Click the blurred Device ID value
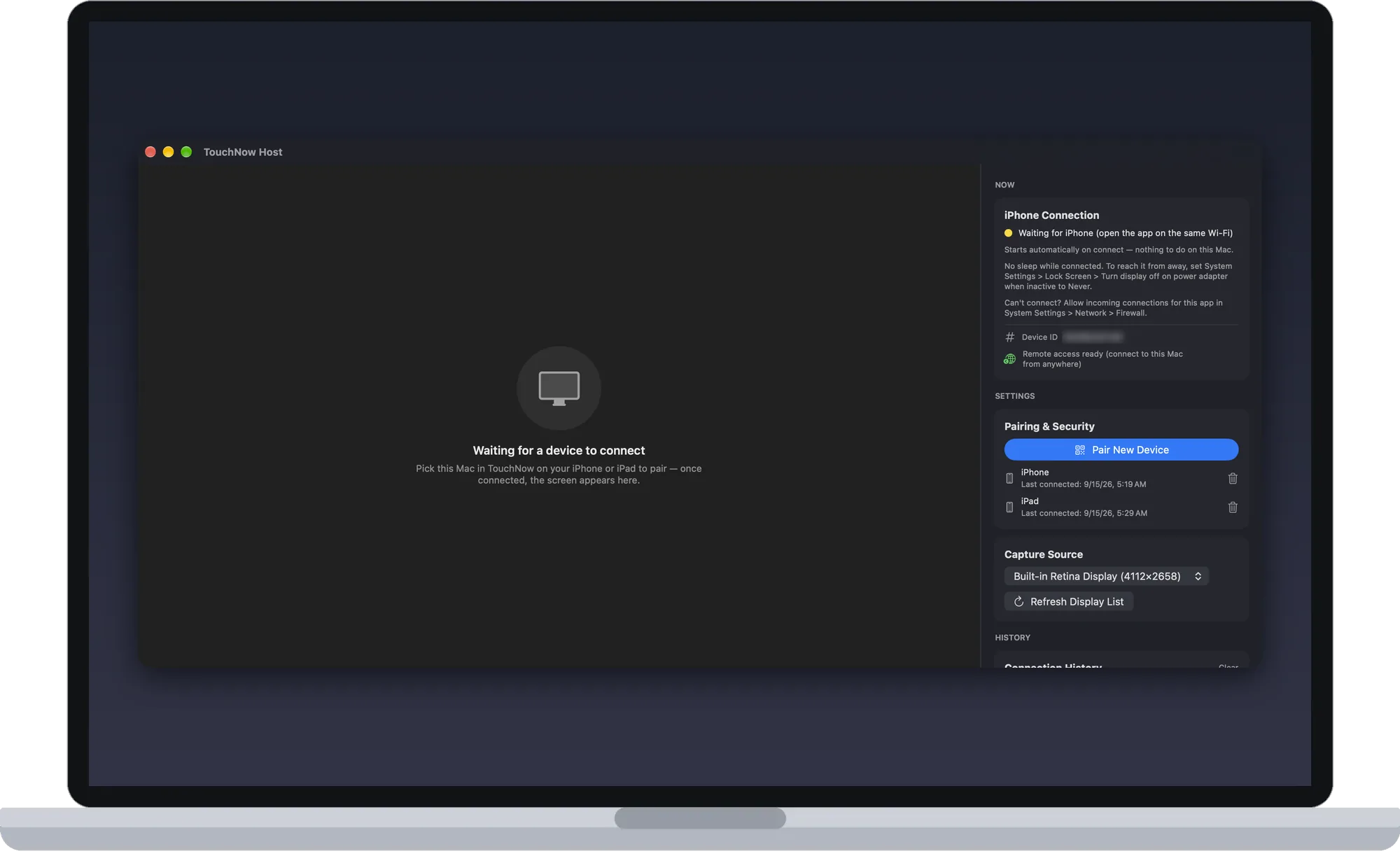Viewport: 1400px width, 856px height. [x=1093, y=337]
